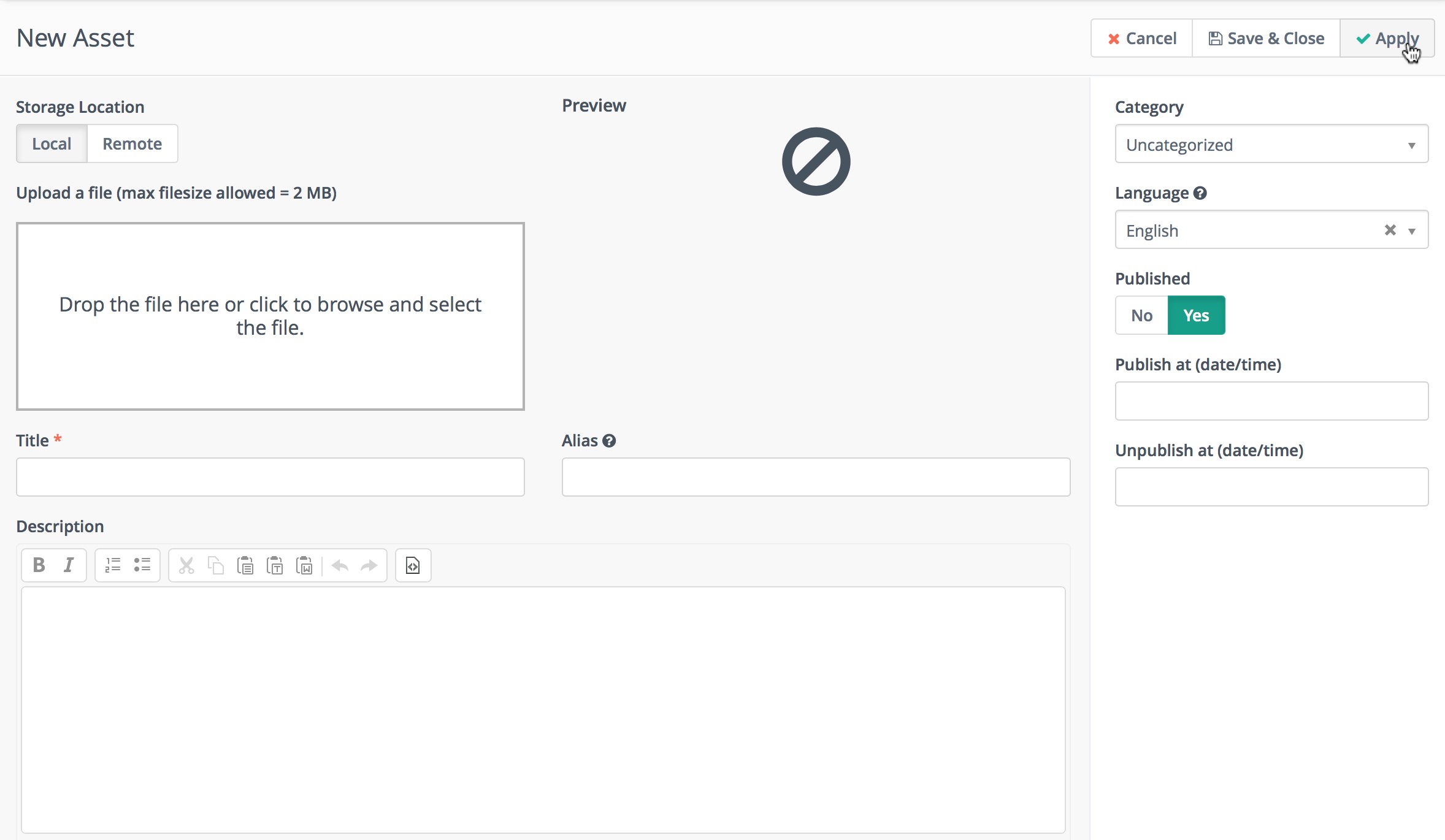Image resolution: width=1445 pixels, height=840 pixels.
Task: Click the Title input field
Action: pos(270,477)
